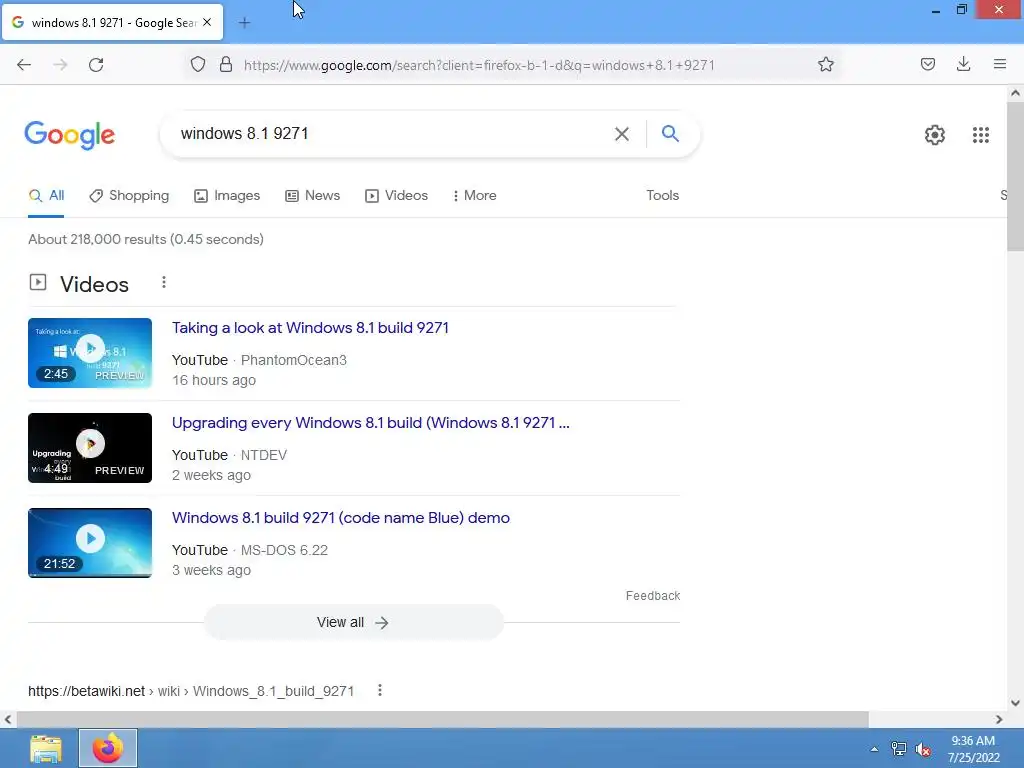View site security padlock info
The width and height of the screenshot is (1024, 768).
[226, 65]
